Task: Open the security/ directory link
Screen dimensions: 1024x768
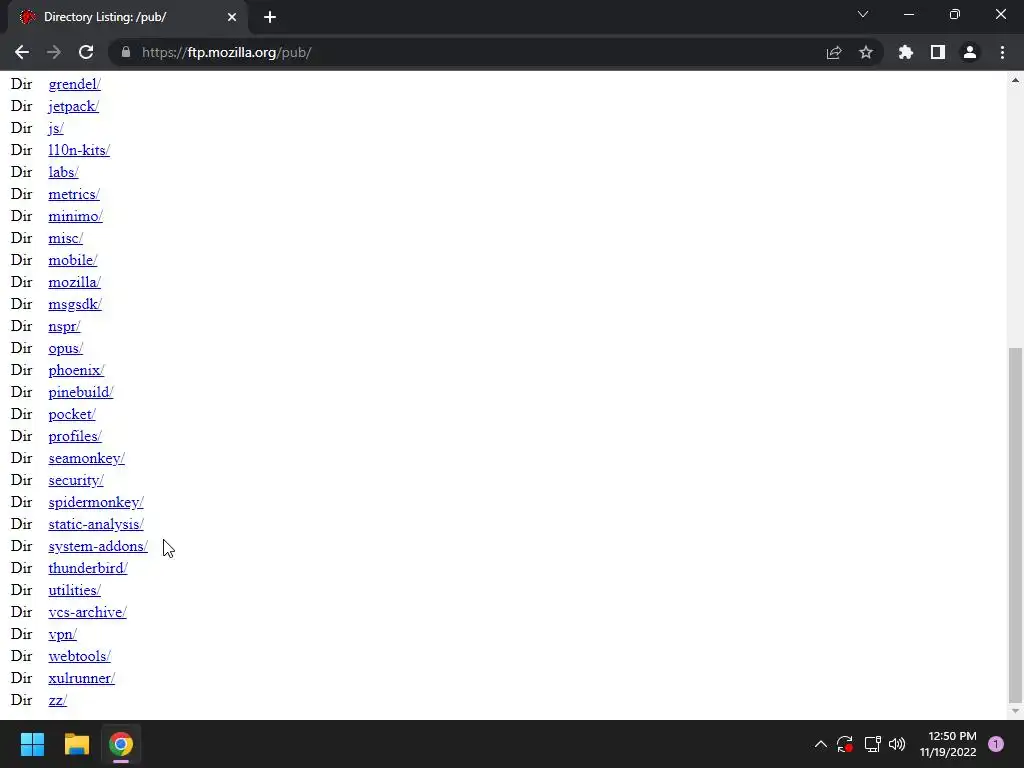Action: 76,480
